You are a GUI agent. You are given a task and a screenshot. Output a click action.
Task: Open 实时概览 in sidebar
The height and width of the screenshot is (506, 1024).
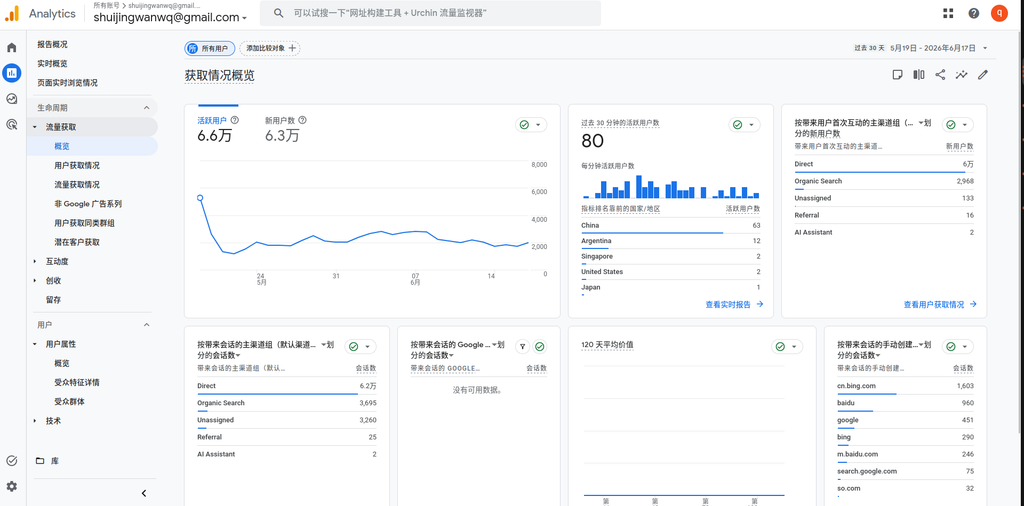(52, 64)
